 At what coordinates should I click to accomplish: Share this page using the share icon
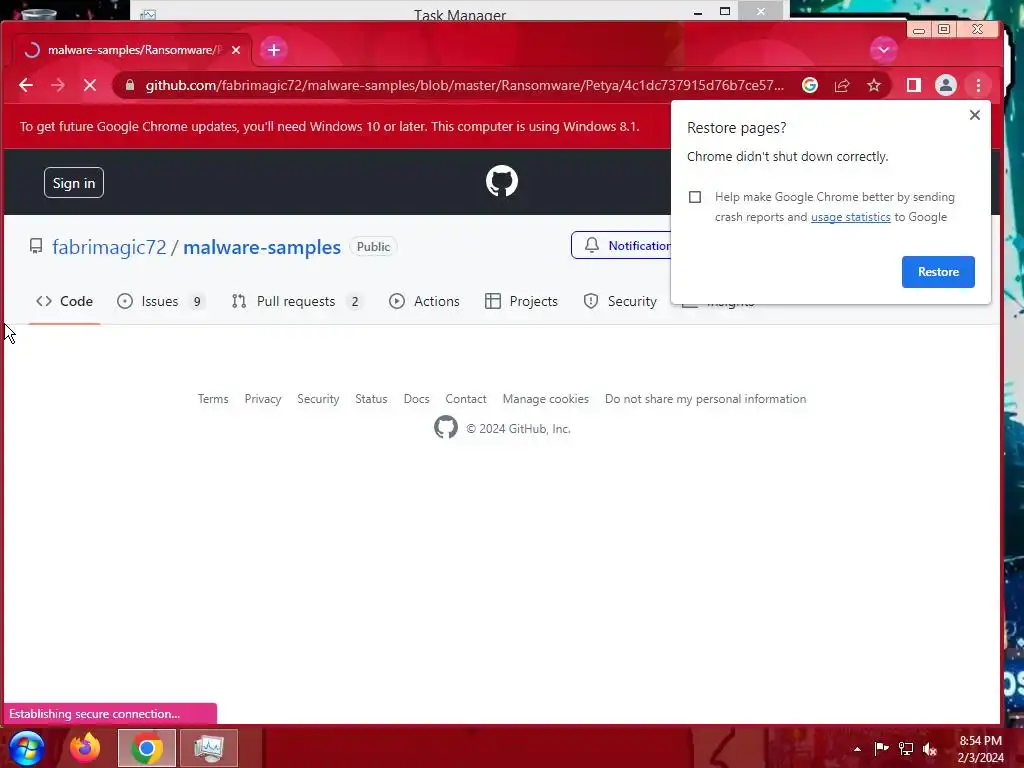[x=842, y=85]
